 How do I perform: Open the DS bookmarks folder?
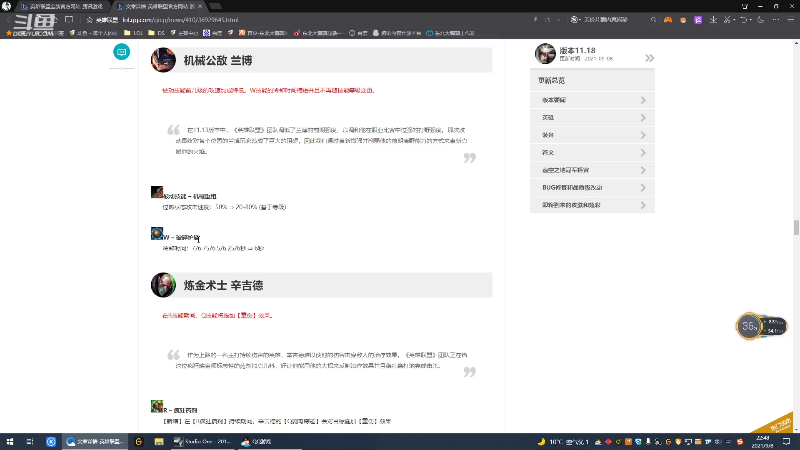pyautogui.click(x=157, y=33)
